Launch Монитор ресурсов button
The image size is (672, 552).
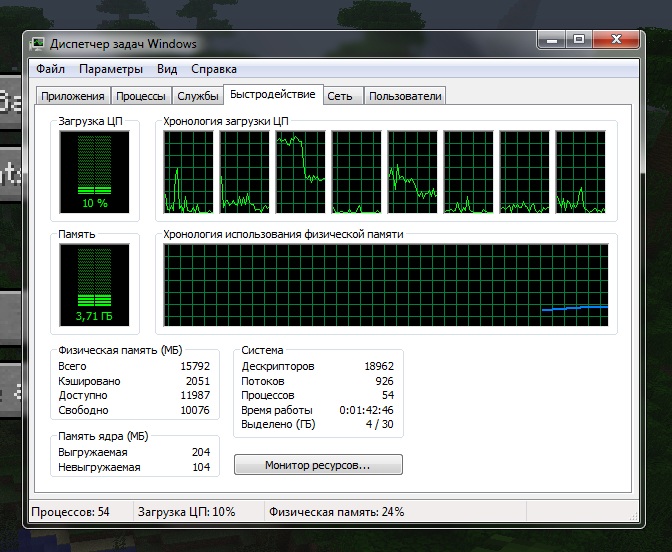tap(318, 465)
